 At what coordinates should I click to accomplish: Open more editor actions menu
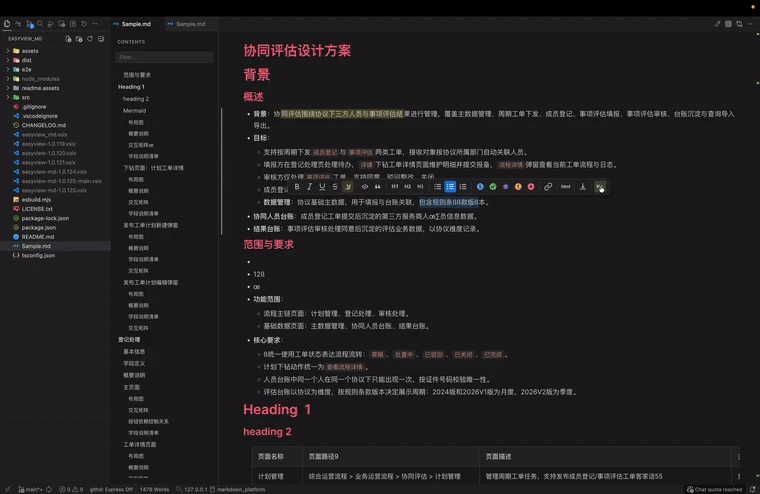pyautogui.click(x=750, y=24)
